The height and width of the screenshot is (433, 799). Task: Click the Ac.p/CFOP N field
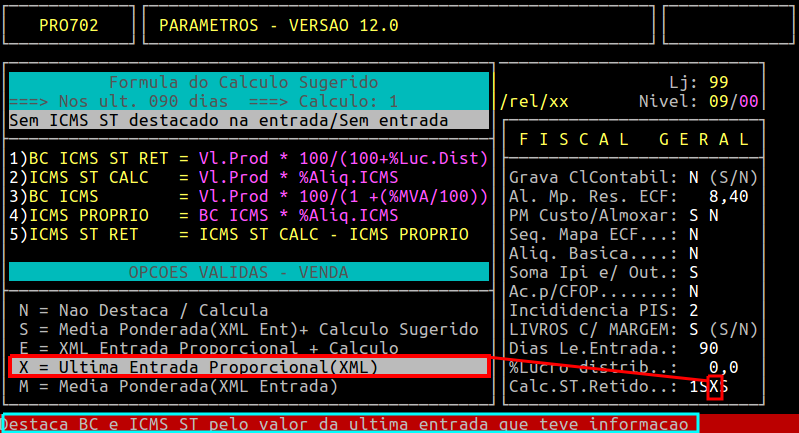693,291
